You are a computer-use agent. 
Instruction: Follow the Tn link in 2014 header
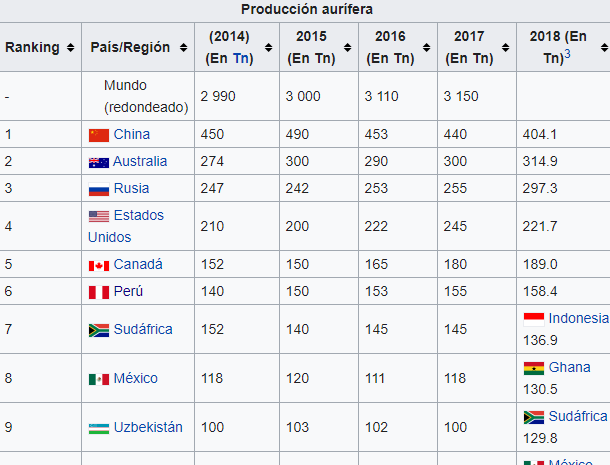pos(241,59)
